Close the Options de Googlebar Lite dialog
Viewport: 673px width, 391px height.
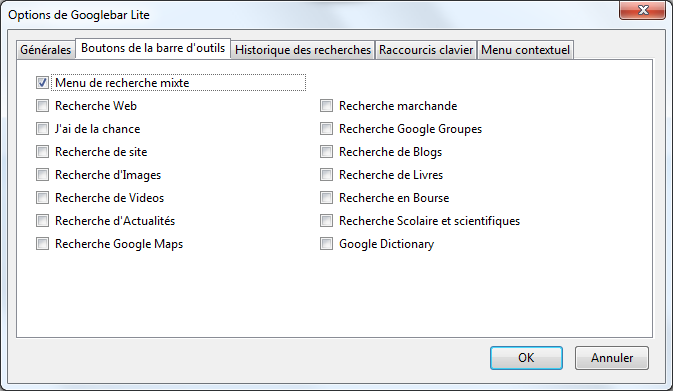click(x=643, y=10)
